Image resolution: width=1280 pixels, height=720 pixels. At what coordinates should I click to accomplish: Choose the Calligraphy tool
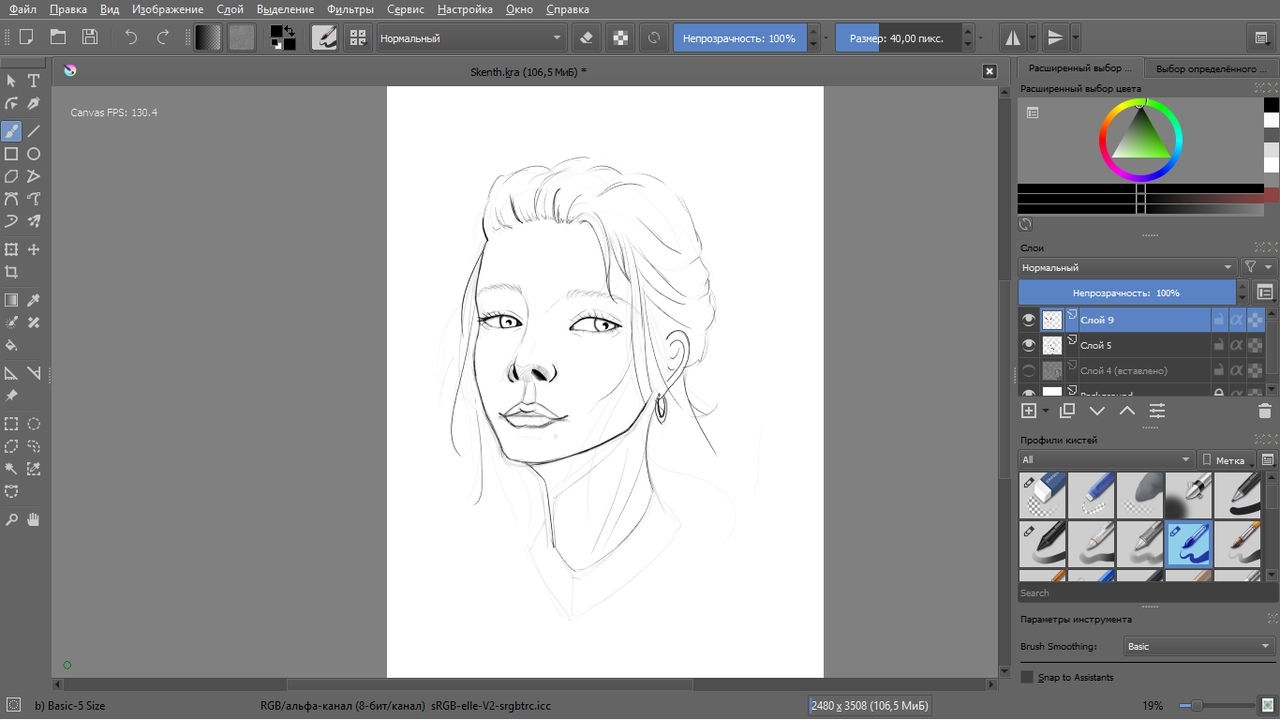pos(34,104)
